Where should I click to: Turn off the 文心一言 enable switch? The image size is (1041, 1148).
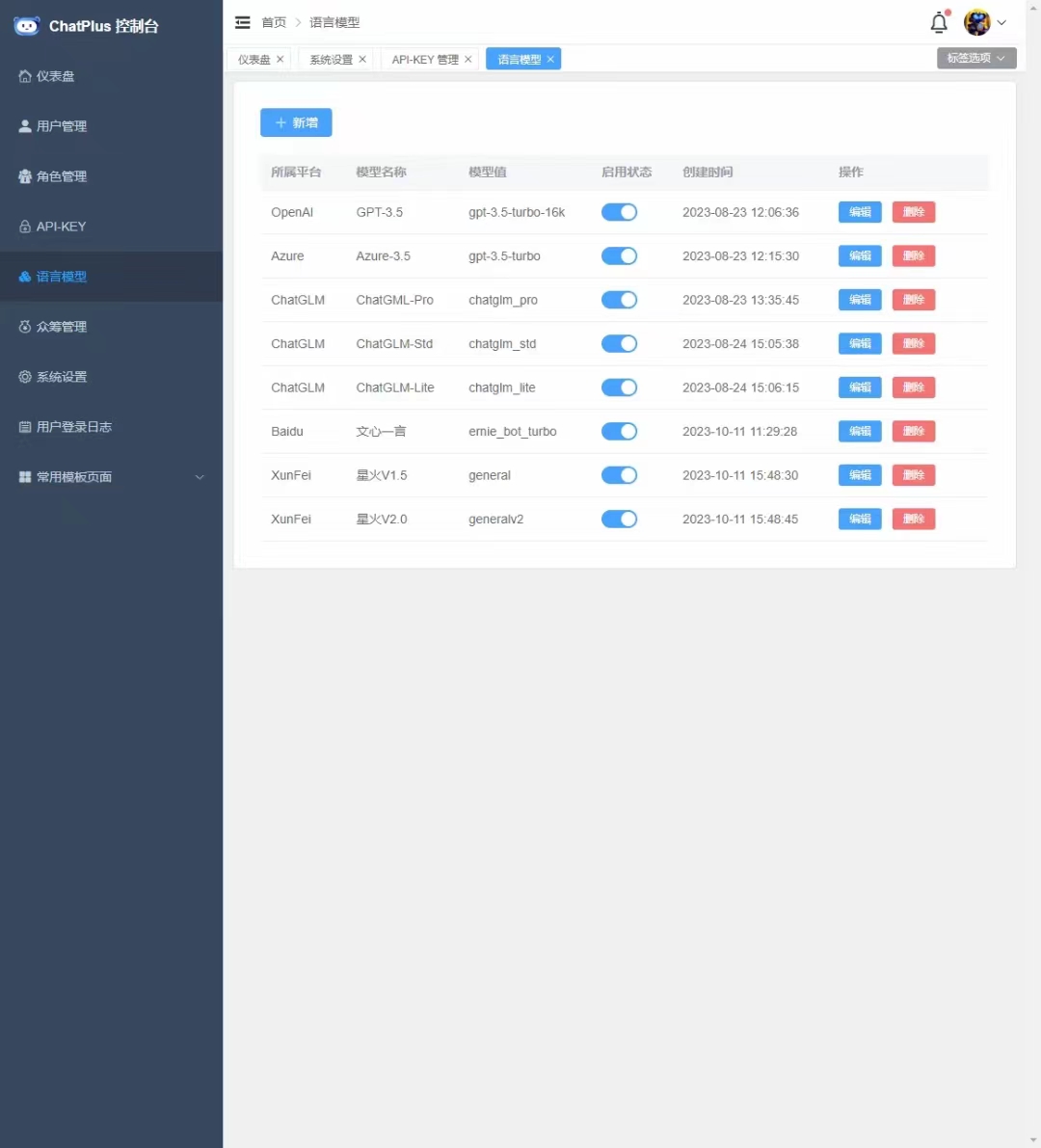pos(619,431)
